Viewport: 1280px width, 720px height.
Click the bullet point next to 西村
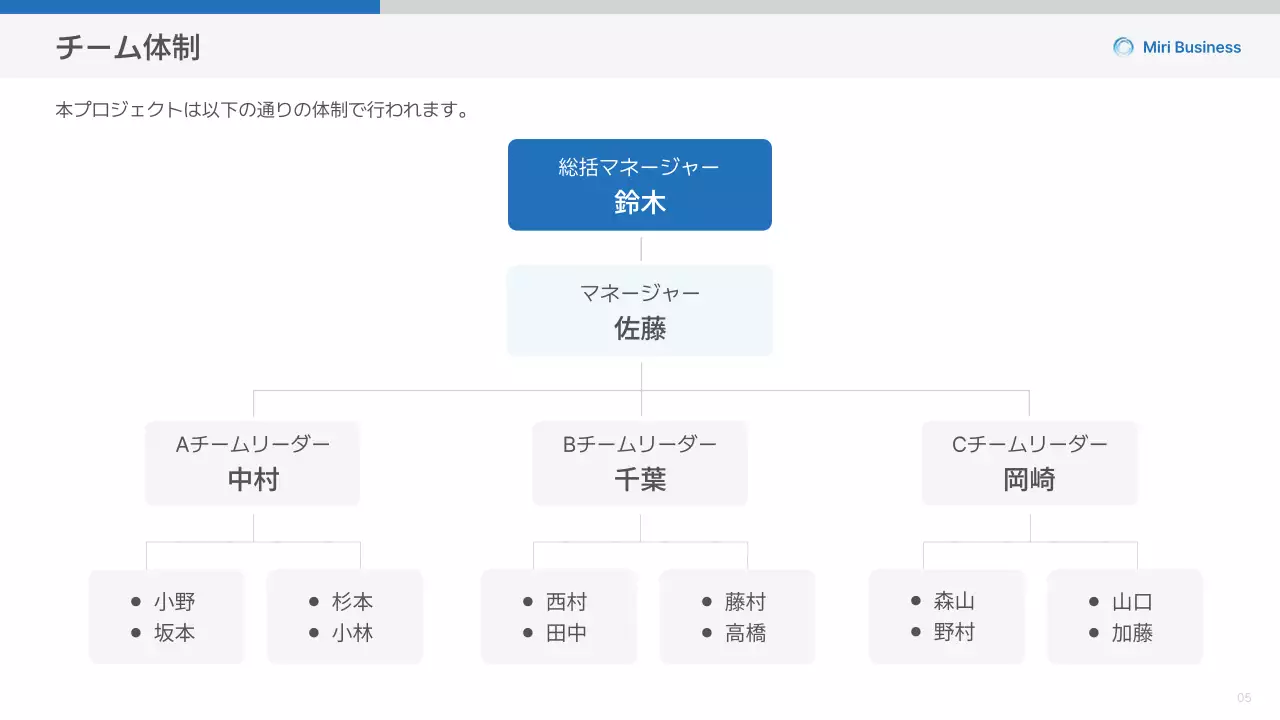[x=527, y=601]
